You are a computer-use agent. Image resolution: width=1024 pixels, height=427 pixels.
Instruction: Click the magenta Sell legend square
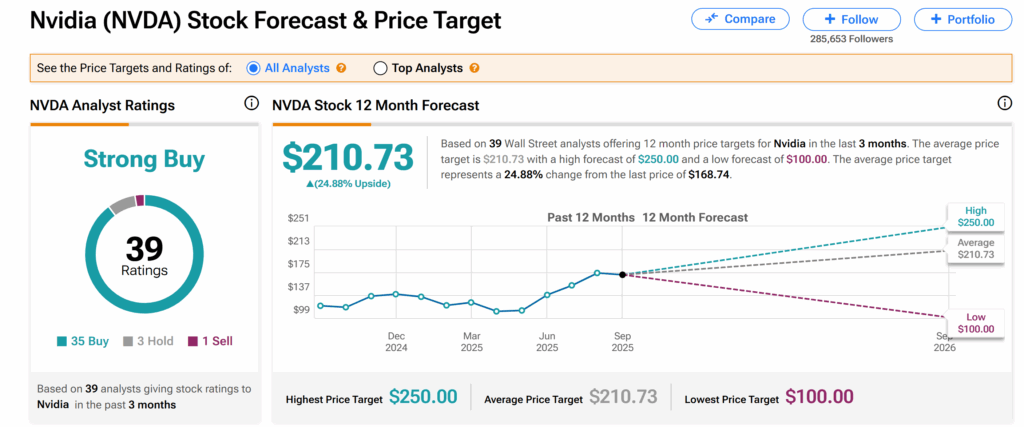[x=193, y=341]
